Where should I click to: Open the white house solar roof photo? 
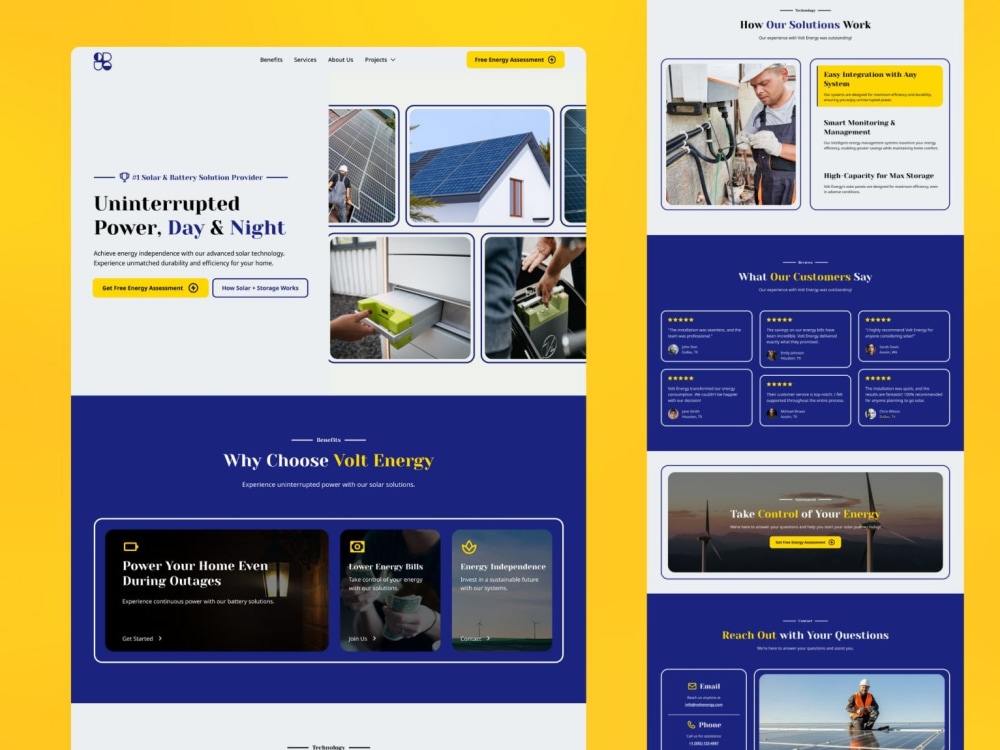point(480,166)
